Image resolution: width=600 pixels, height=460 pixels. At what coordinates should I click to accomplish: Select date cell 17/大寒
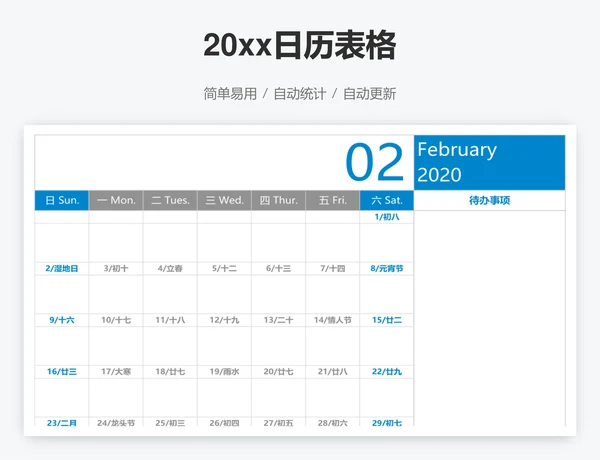[x=116, y=372]
